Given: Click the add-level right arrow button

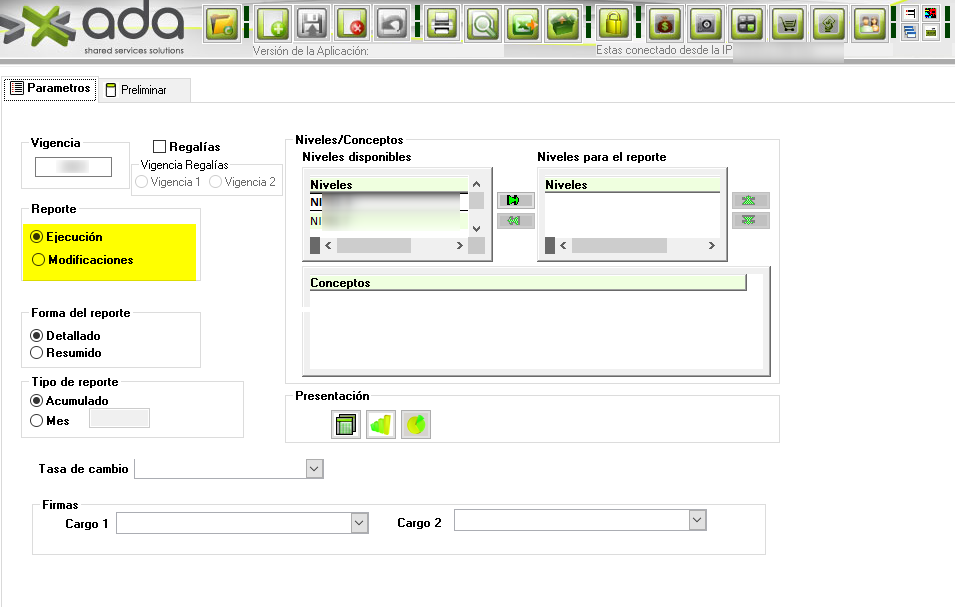Looking at the screenshot, I should (515, 201).
